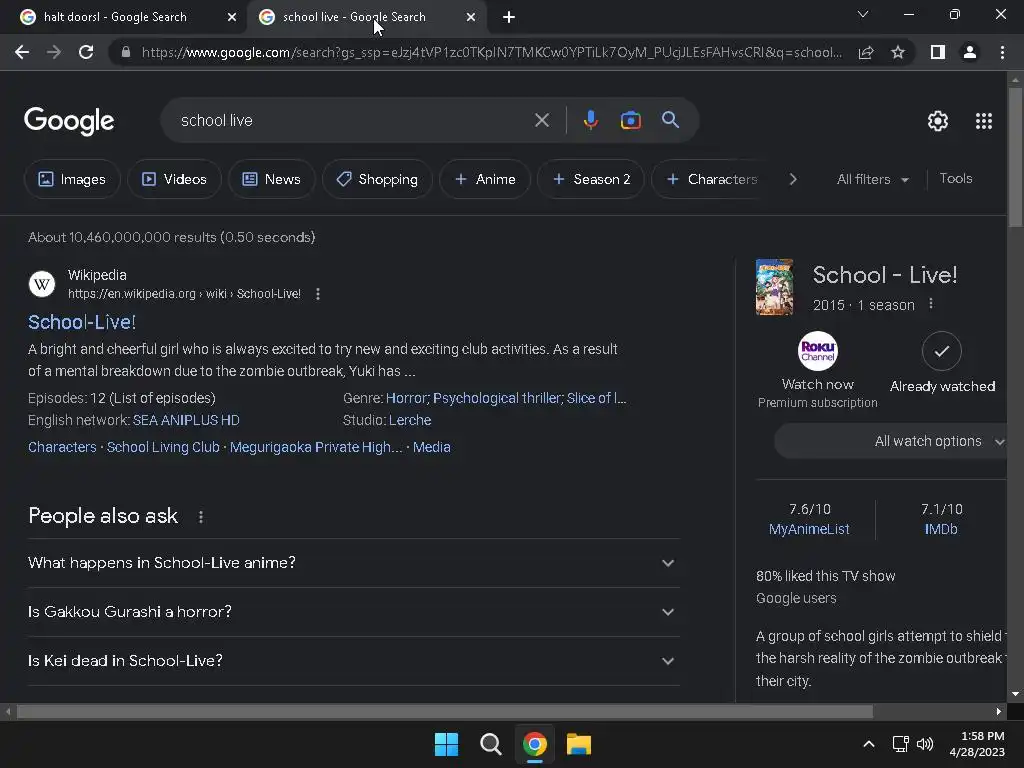The width and height of the screenshot is (1024, 768).
Task: Open the Chrome profile icon
Action: [970, 52]
